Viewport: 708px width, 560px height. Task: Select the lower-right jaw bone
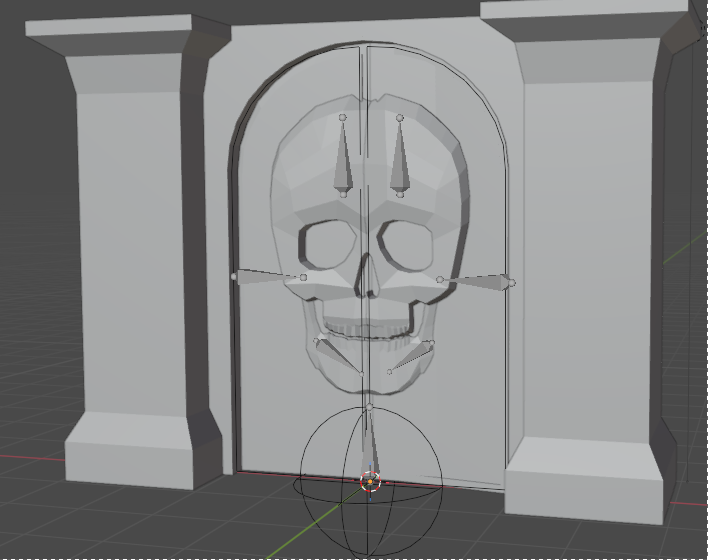(x=411, y=357)
